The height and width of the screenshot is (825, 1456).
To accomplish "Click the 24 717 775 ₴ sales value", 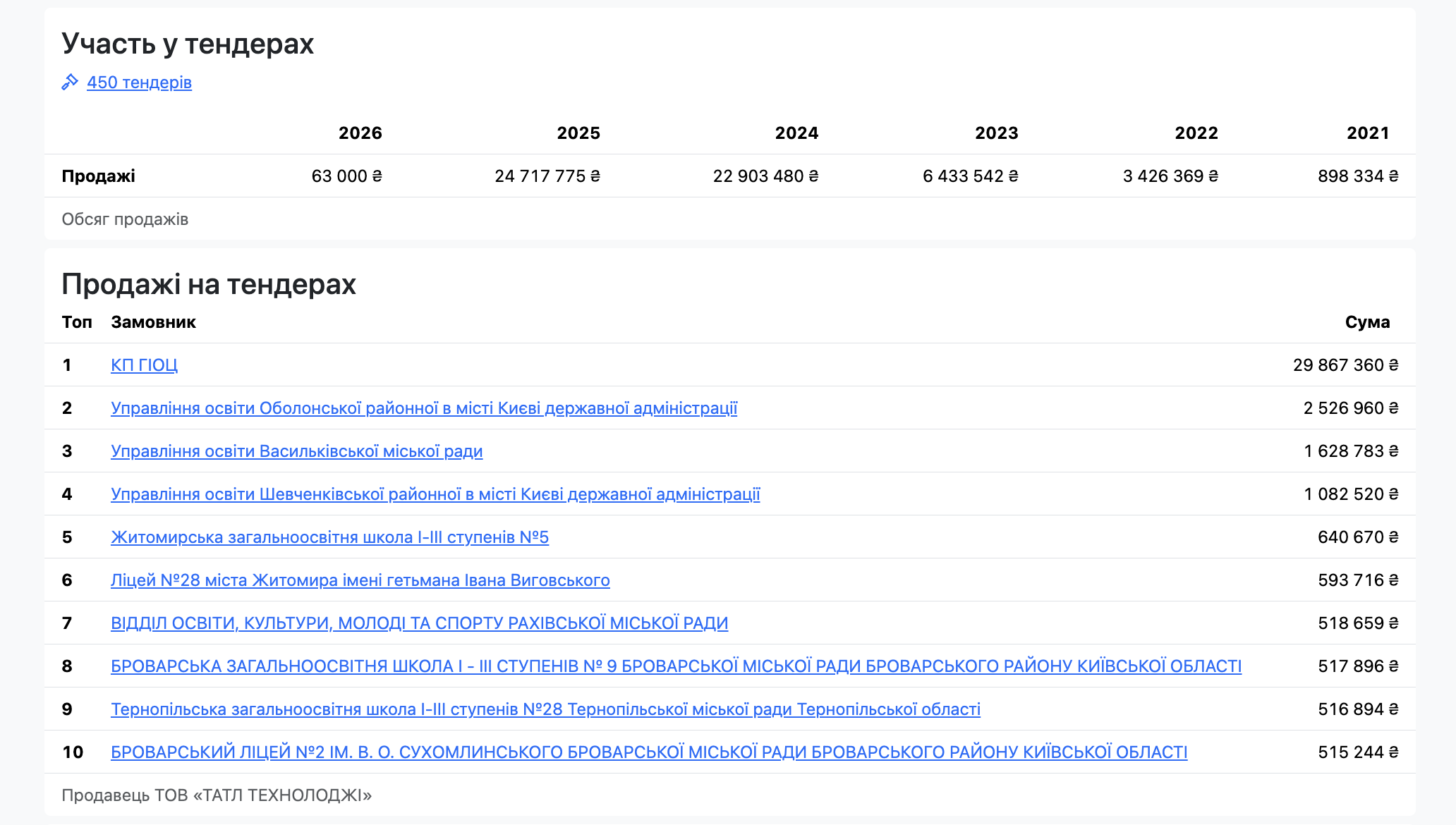I will 547,176.
